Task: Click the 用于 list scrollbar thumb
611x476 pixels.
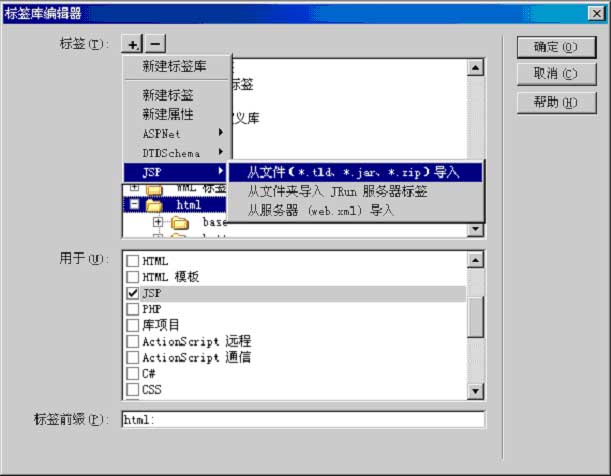Action: coord(475,317)
